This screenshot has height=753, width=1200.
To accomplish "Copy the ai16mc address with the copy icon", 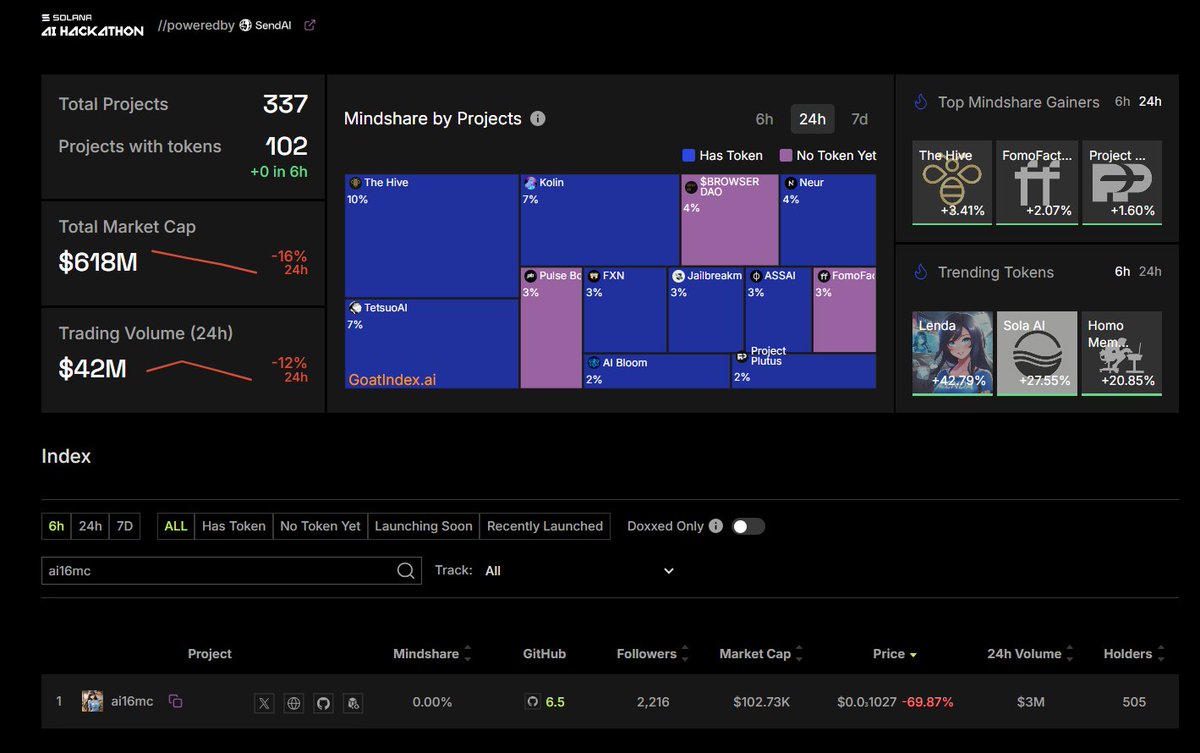I will 175,701.
